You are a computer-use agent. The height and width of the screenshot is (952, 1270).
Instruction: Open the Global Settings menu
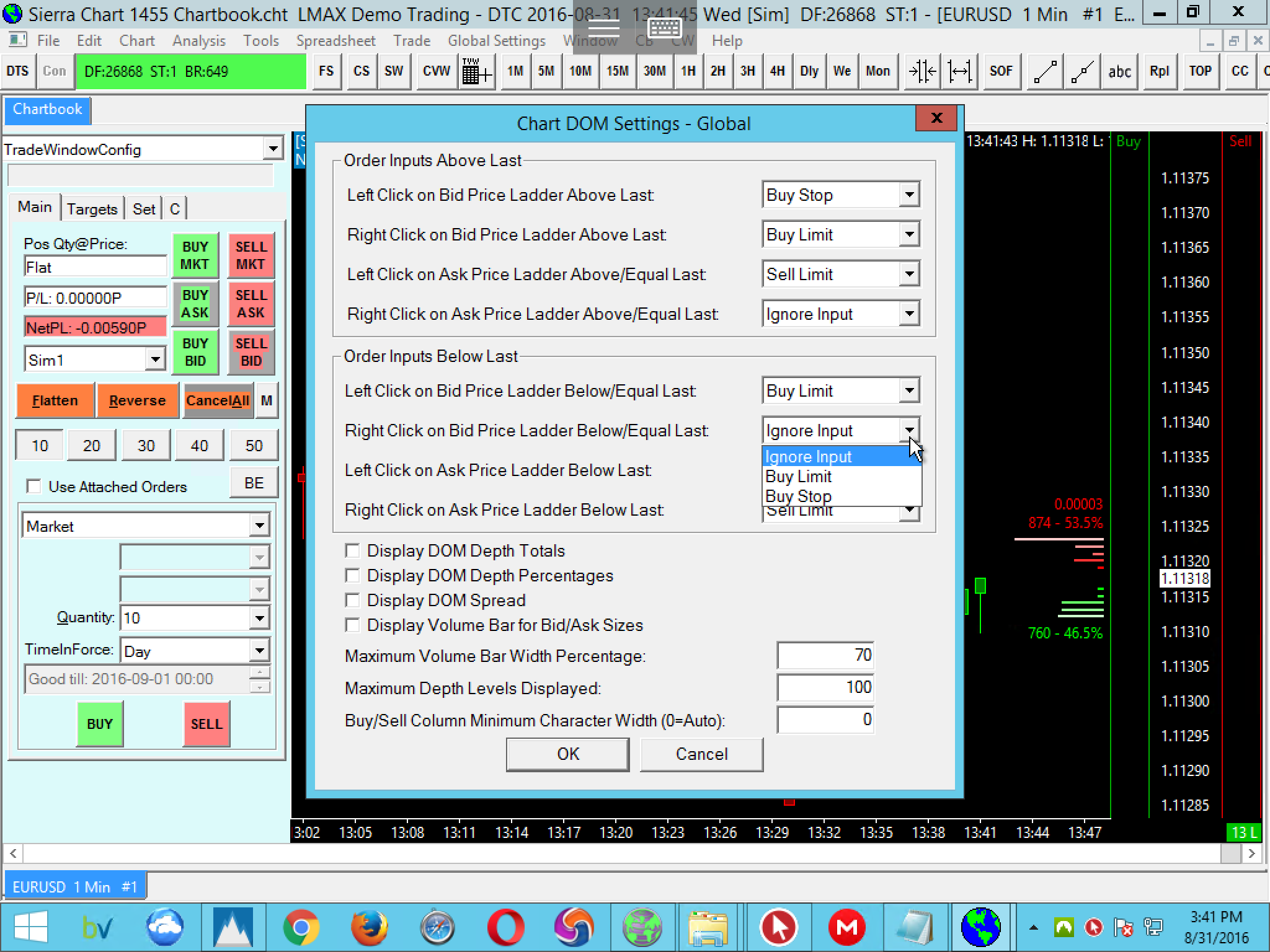[x=496, y=41]
